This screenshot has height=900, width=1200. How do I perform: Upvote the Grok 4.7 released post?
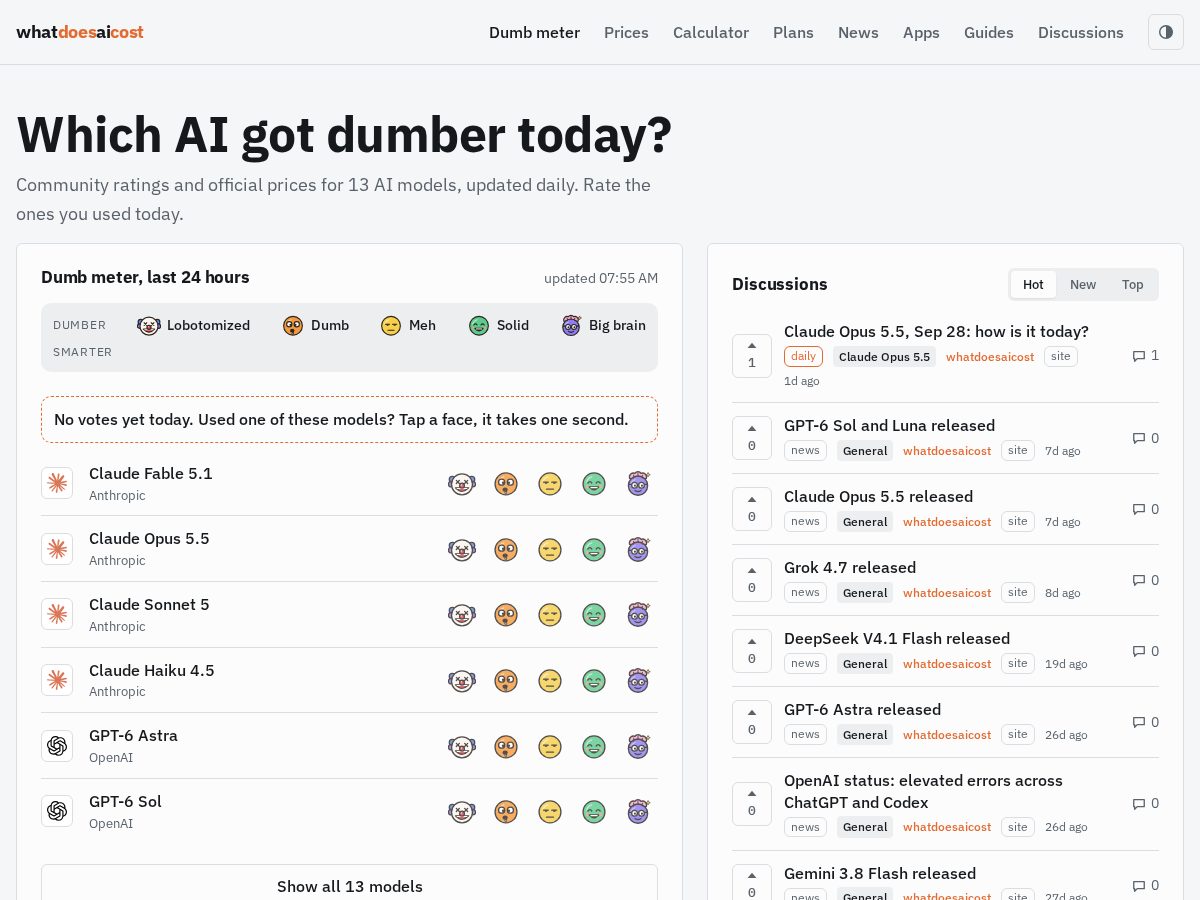(752, 580)
